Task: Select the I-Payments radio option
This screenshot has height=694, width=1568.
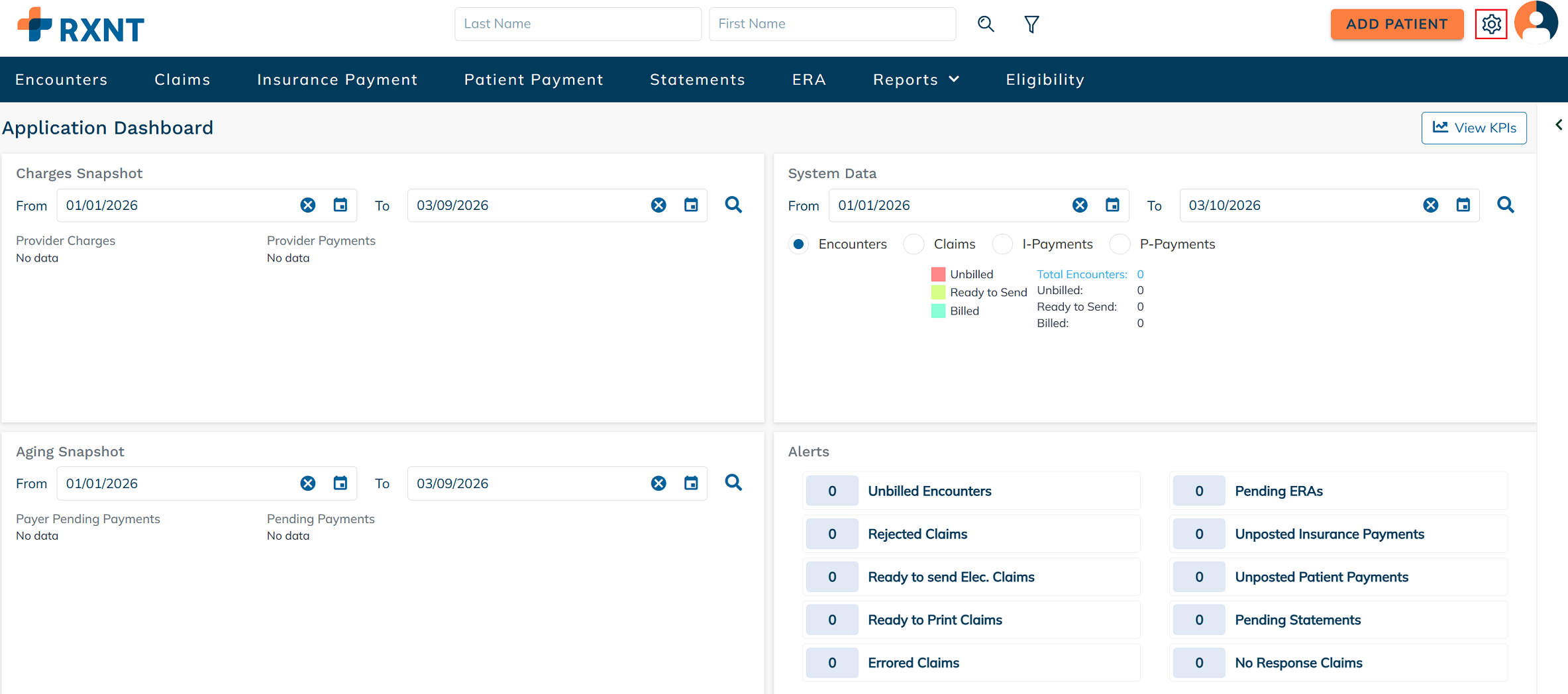Action: 1002,244
